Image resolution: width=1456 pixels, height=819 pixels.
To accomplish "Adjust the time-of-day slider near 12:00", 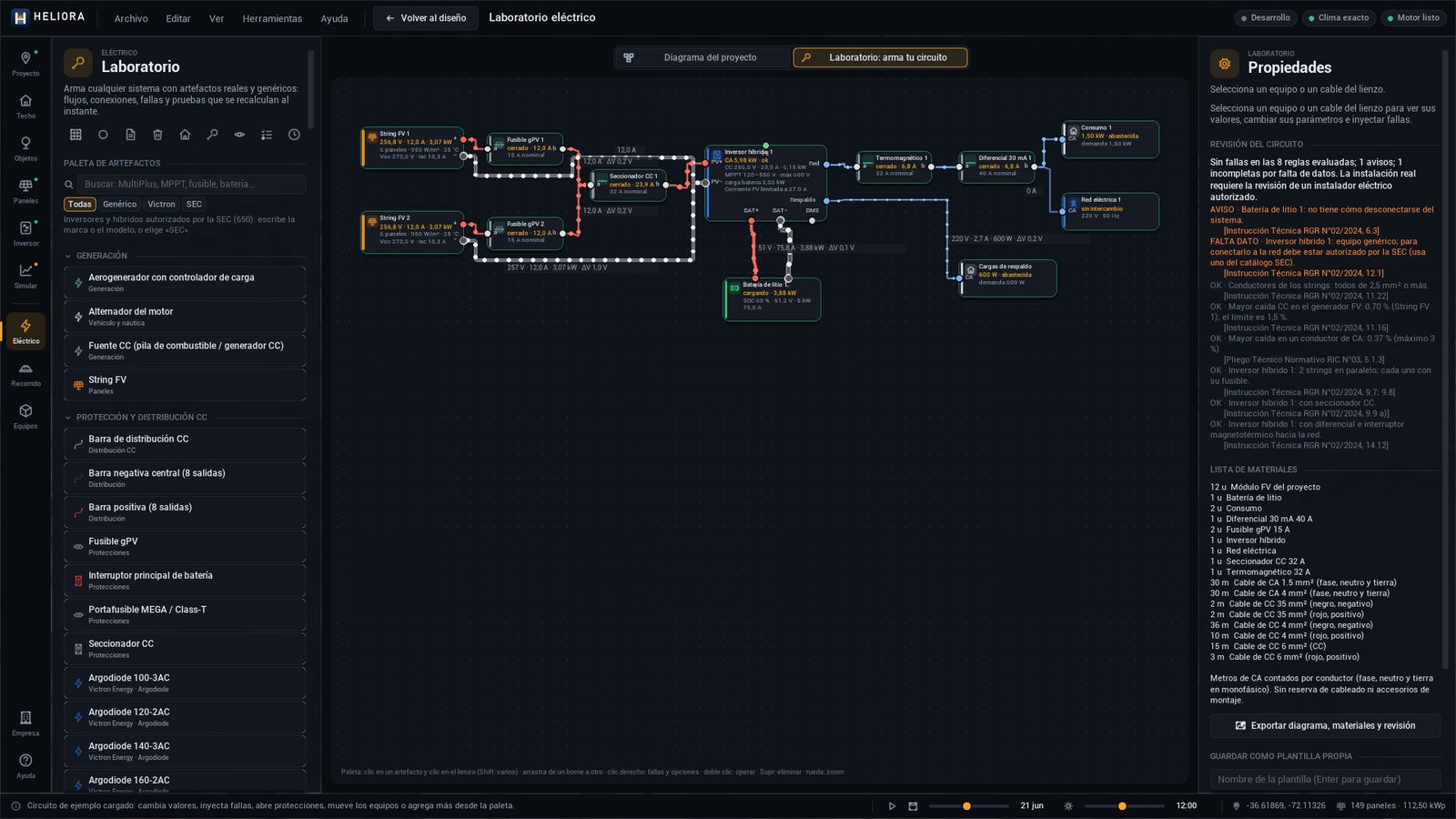I will [1125, 806].
